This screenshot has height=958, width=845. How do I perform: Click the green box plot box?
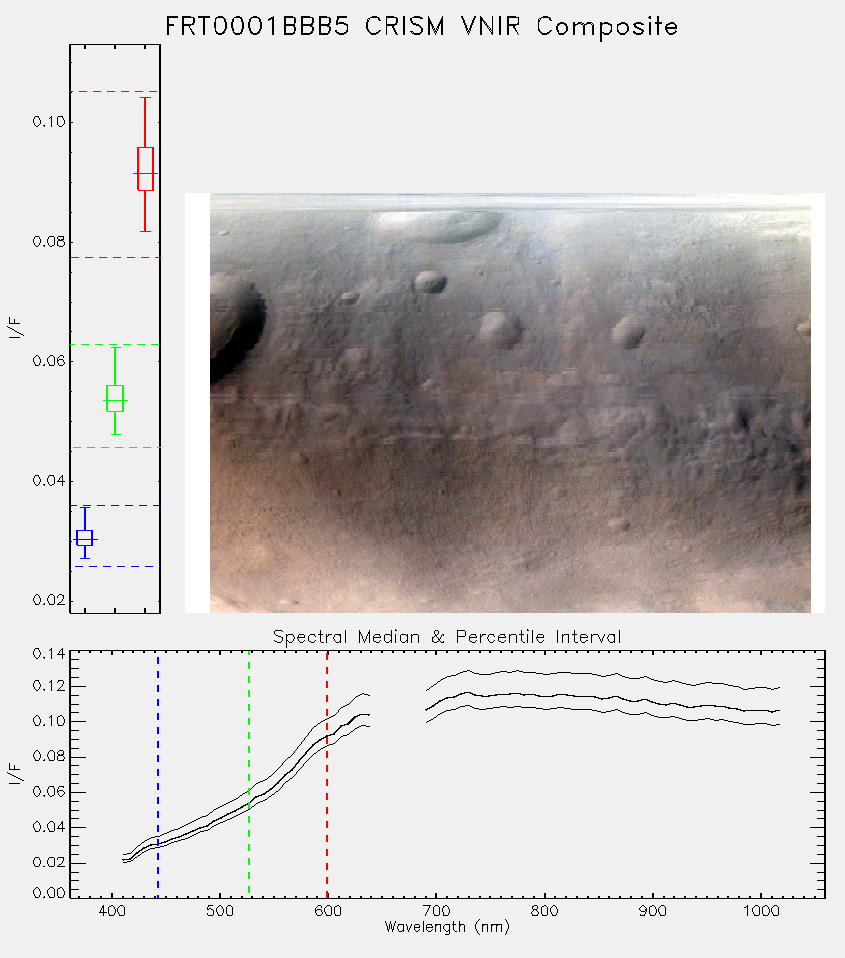point(115,398)
